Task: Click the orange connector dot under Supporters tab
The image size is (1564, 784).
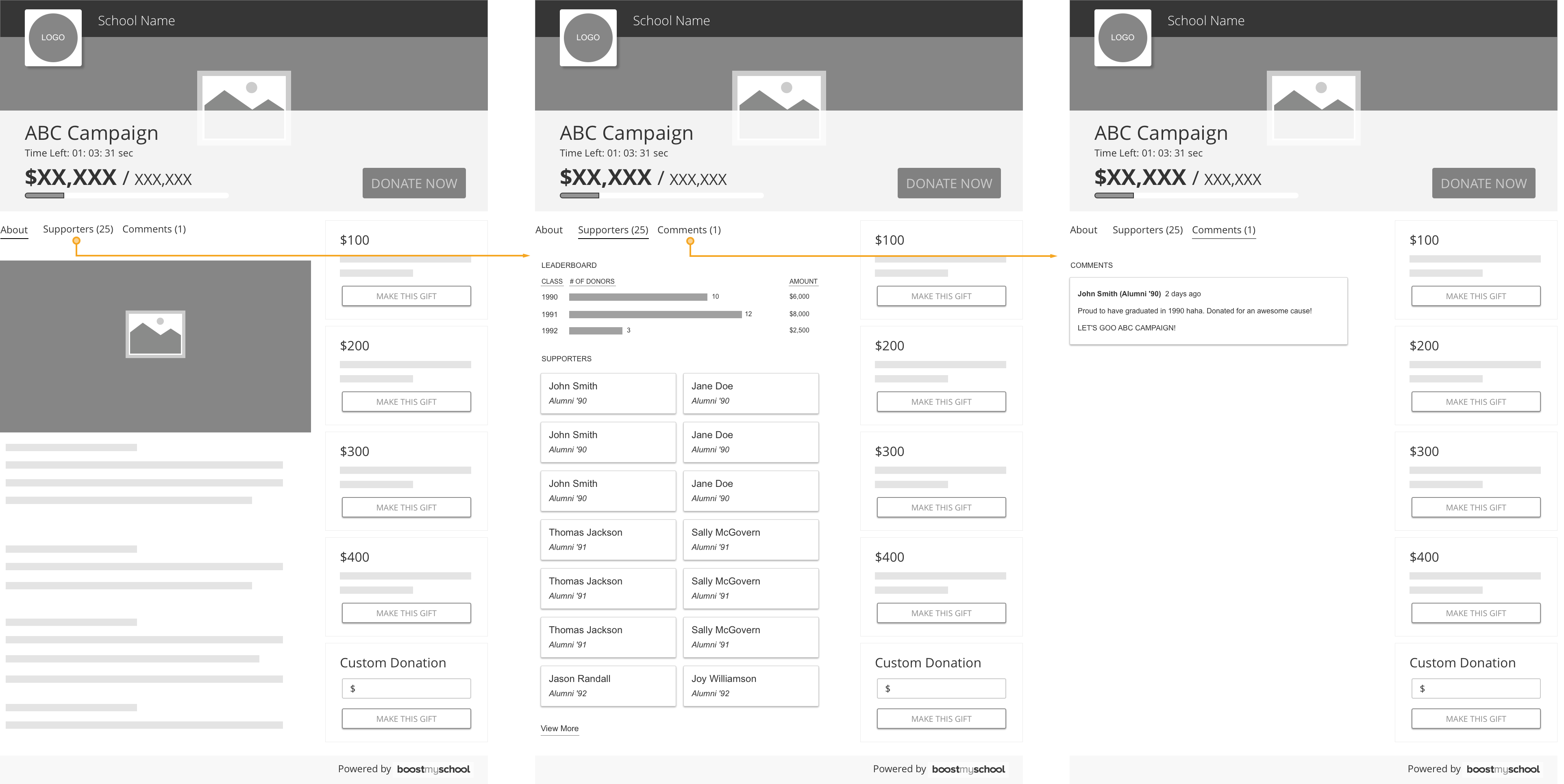Action: coord(76,241)
